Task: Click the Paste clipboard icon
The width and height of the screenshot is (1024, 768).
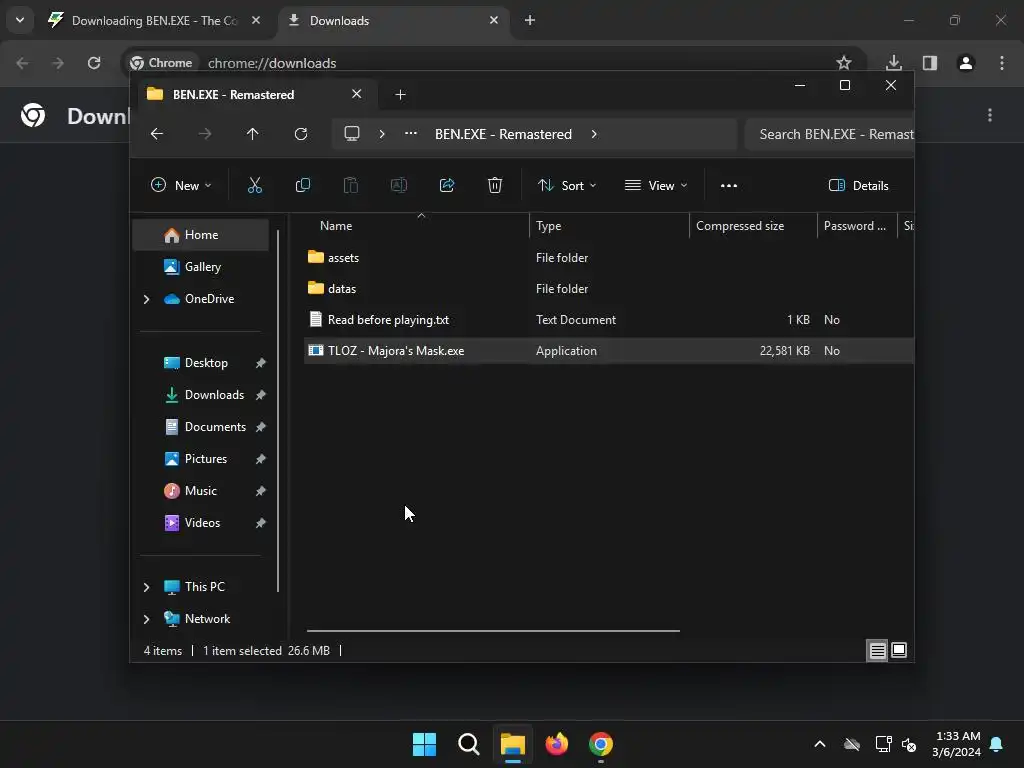Action: click(351, 185)
